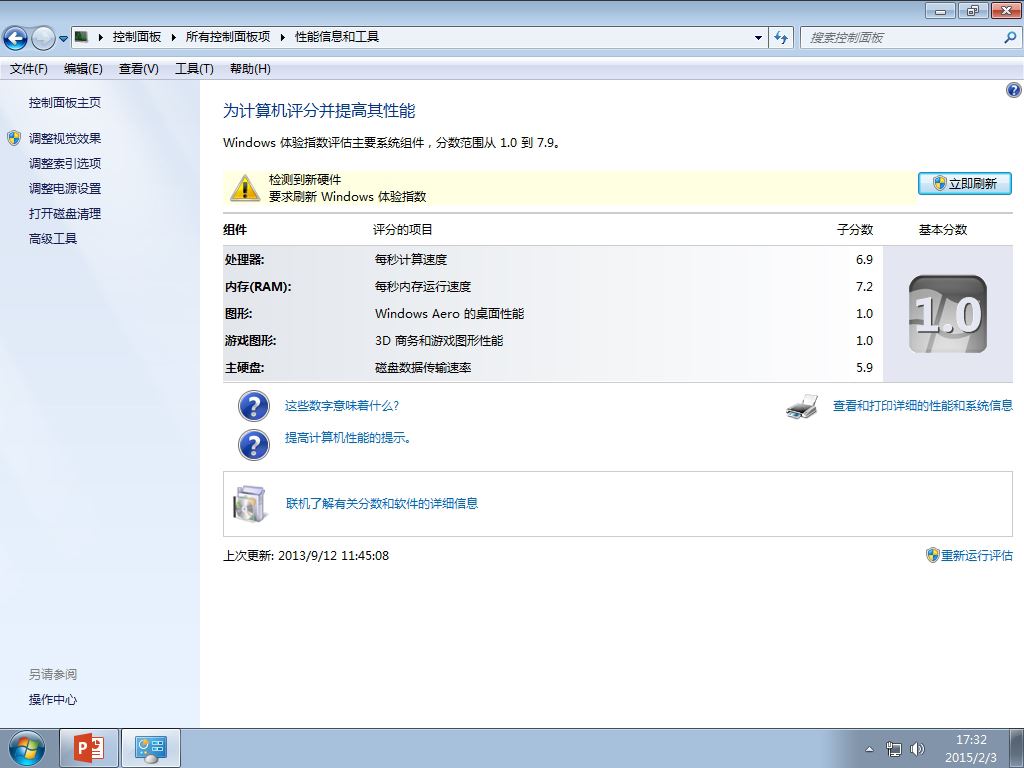The height and width of the screenshot is (768, 1024).
Task: Open 高级工具 link
Action: coord(53,238)
